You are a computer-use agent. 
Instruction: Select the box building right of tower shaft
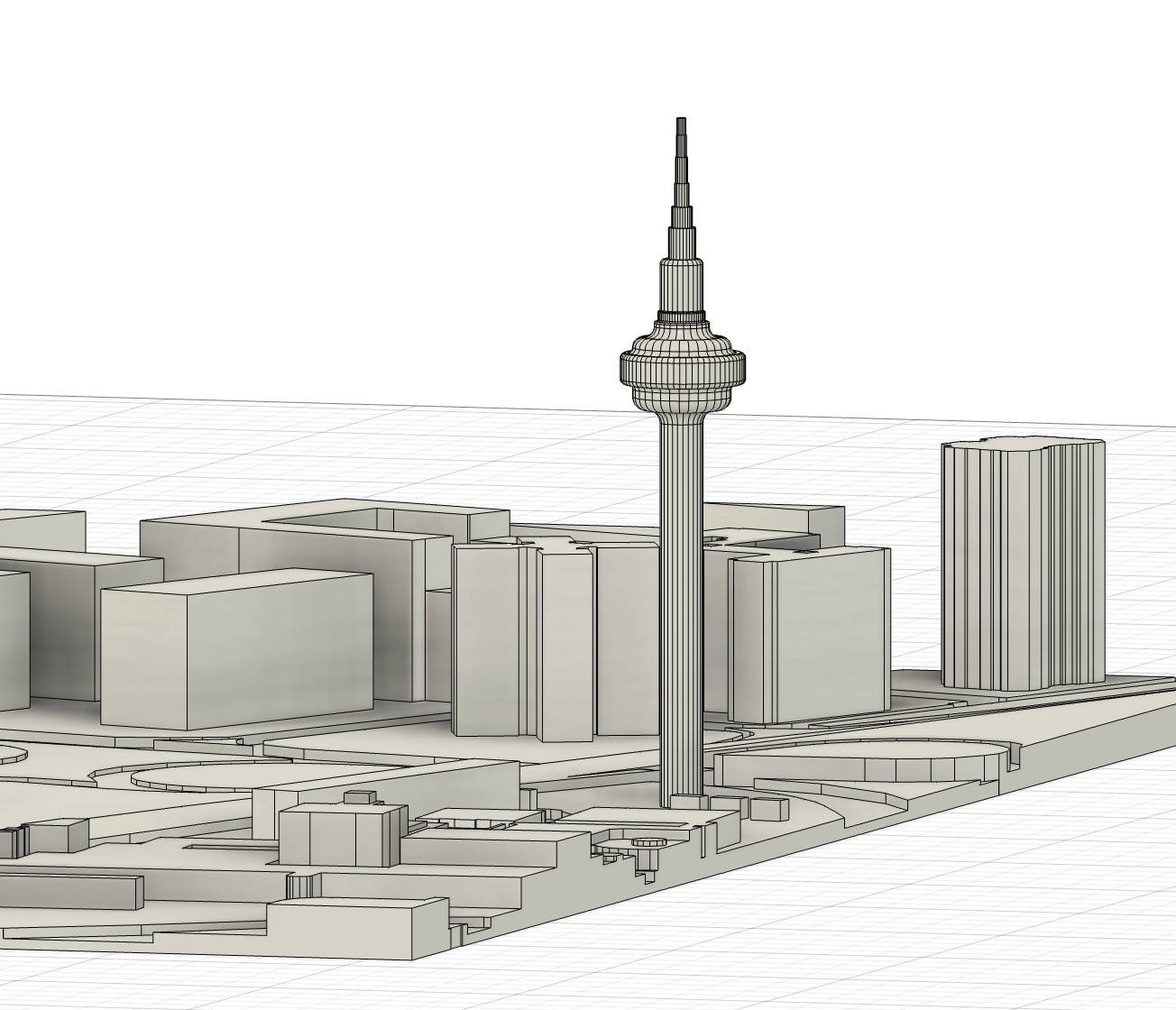tap(809, 636)
